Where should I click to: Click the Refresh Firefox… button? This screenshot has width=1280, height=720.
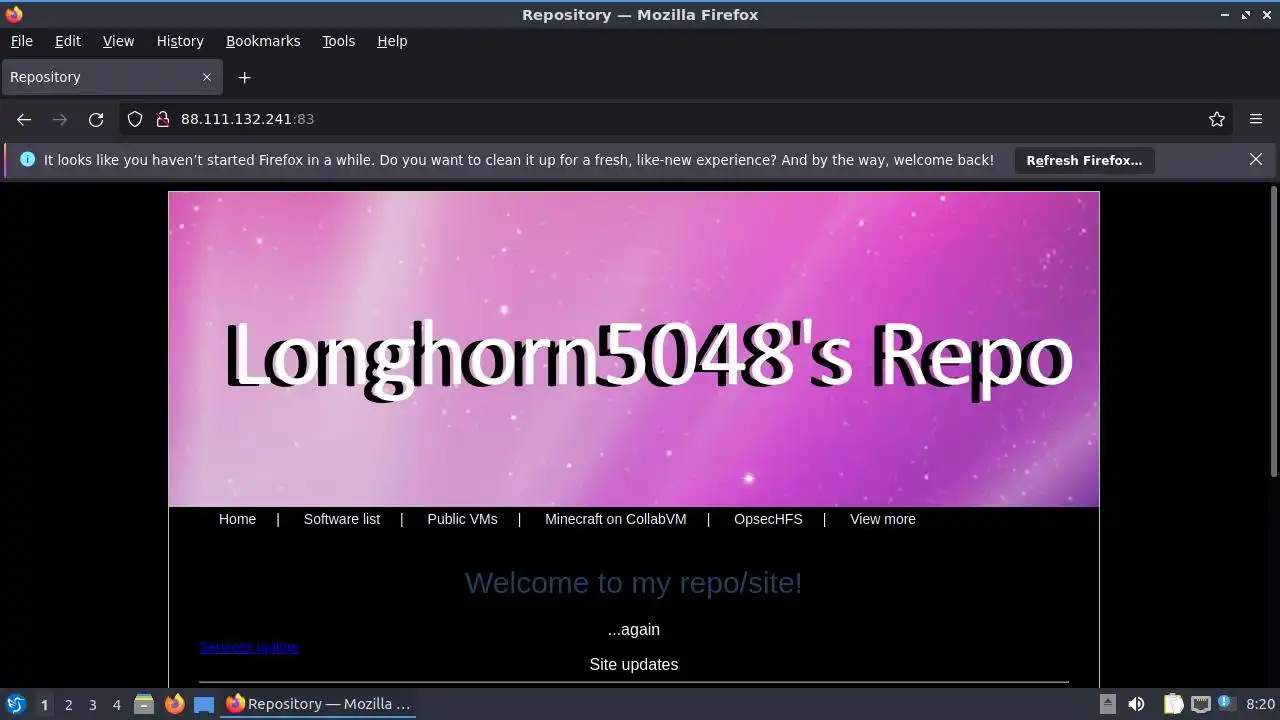[x=1084, y=160]
